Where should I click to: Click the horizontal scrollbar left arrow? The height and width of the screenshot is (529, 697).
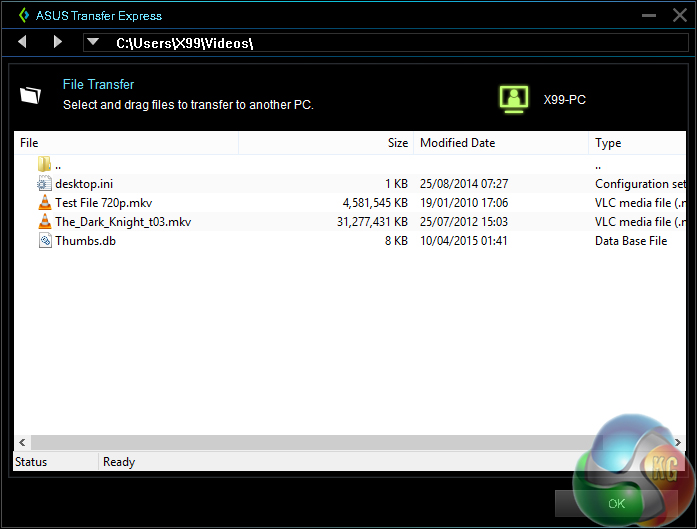[22, 442]
